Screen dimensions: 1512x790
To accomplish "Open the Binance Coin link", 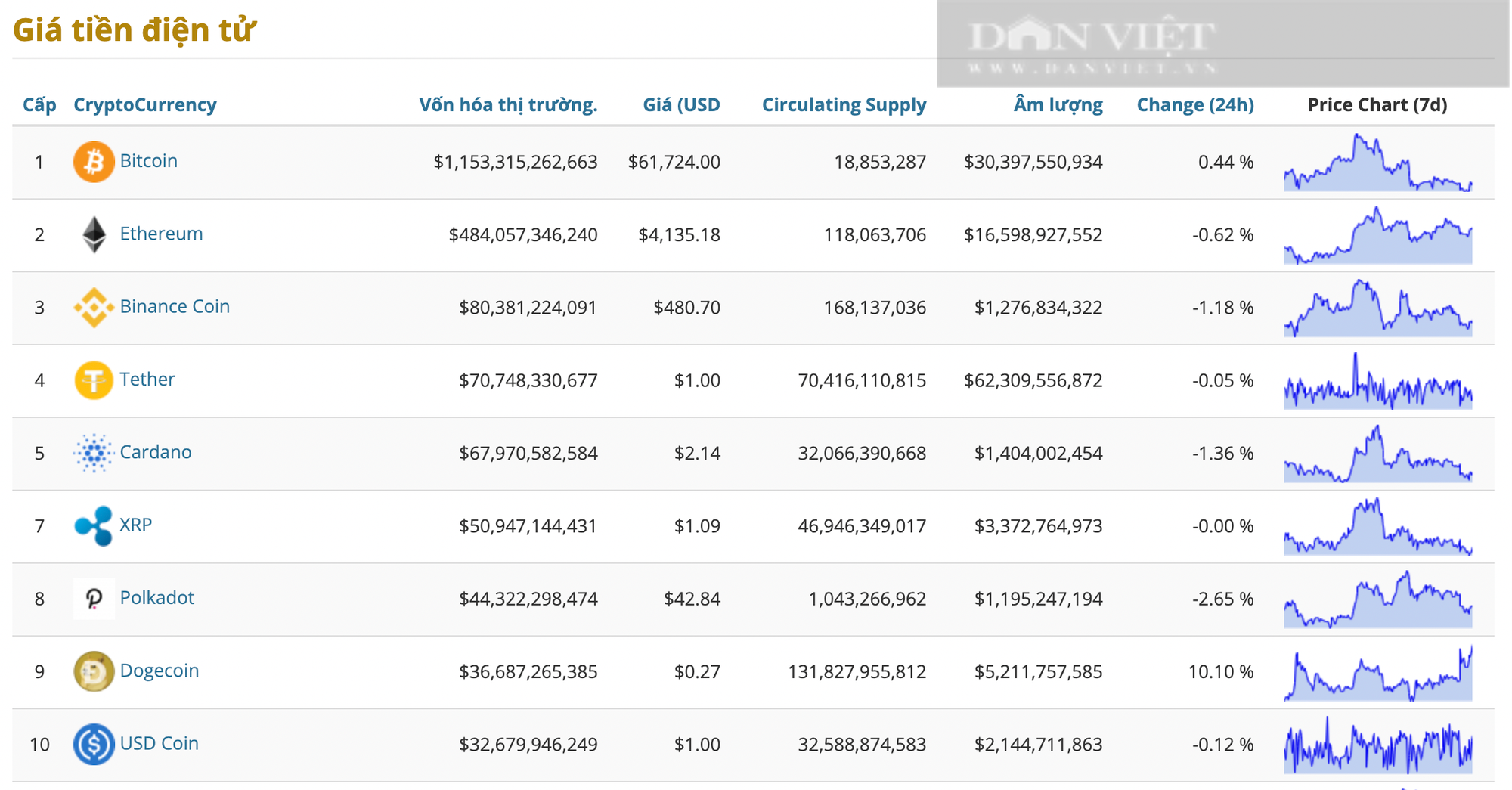I will click(175, 306).
